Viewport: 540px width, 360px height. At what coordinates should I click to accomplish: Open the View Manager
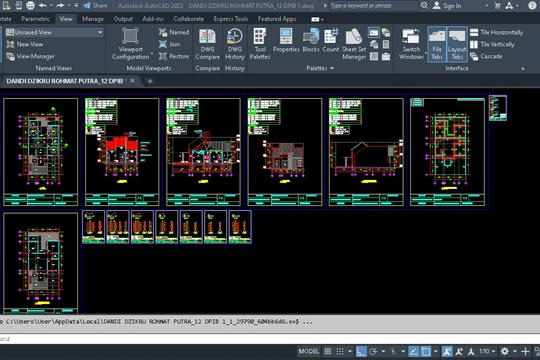click(x=30, y=56)
